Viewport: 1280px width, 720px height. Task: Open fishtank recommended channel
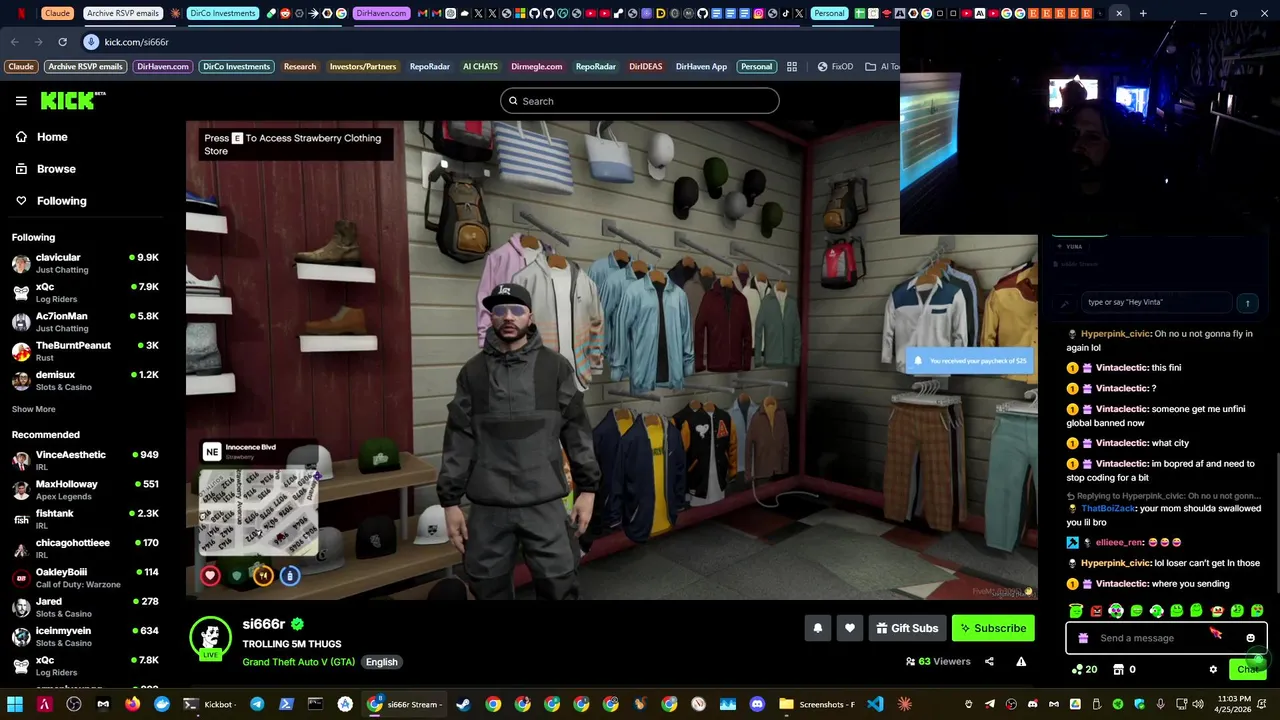pyautogui.click(x=85, y=519)
